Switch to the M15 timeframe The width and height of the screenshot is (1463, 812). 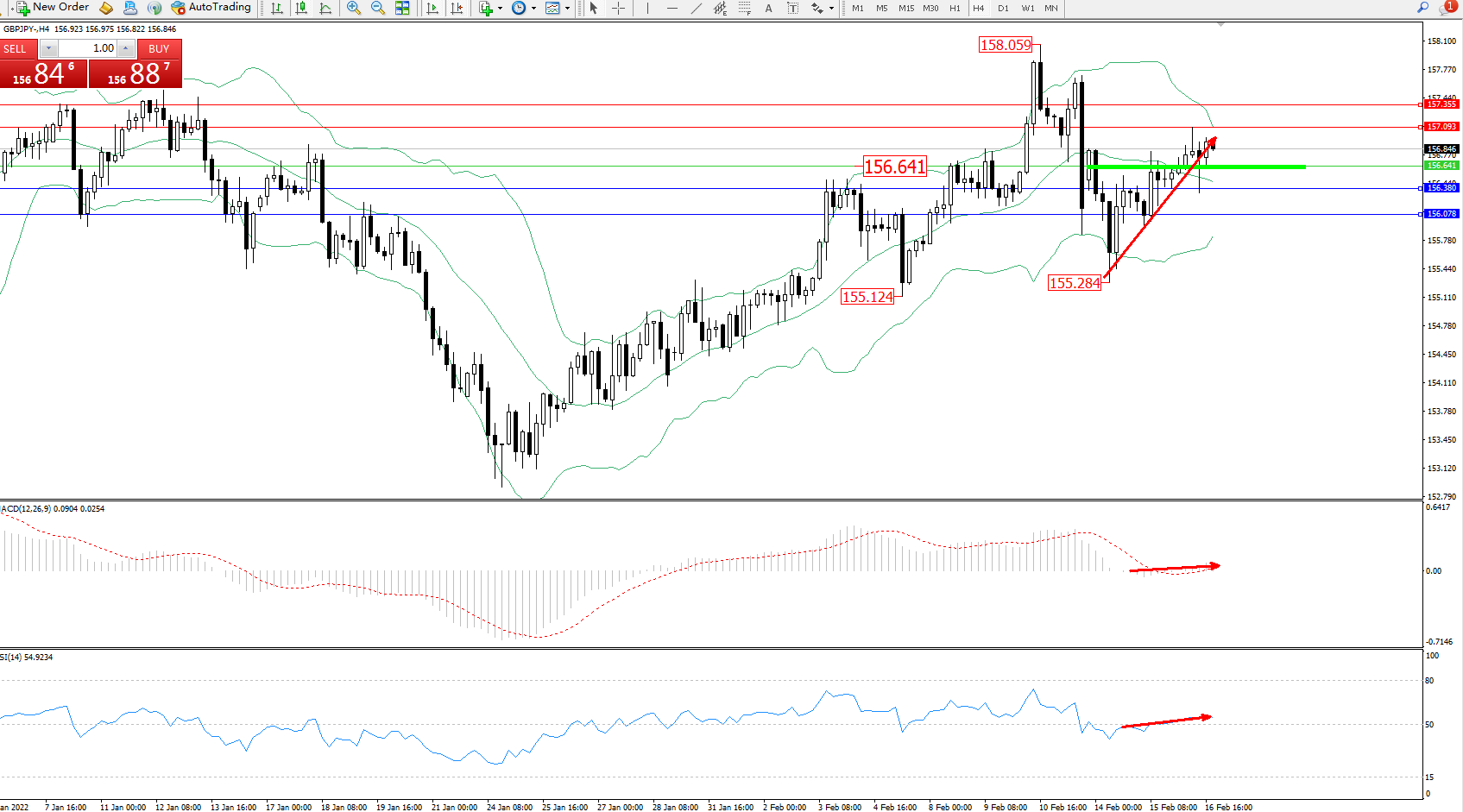pos(905,8)
